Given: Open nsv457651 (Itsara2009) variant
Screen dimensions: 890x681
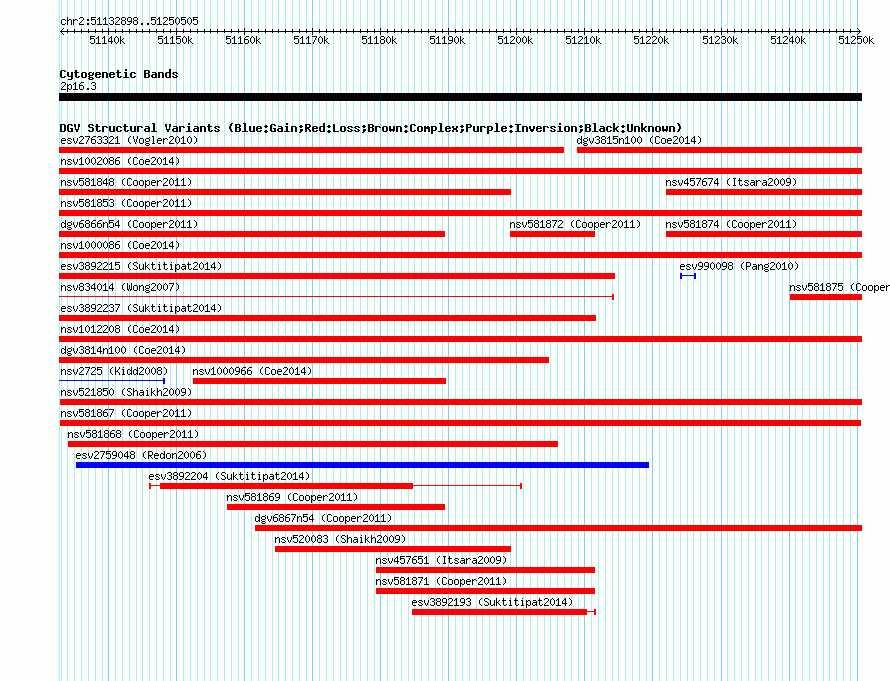Looking at the screenshot, I should pyautogui.click(x=441, y=560).
